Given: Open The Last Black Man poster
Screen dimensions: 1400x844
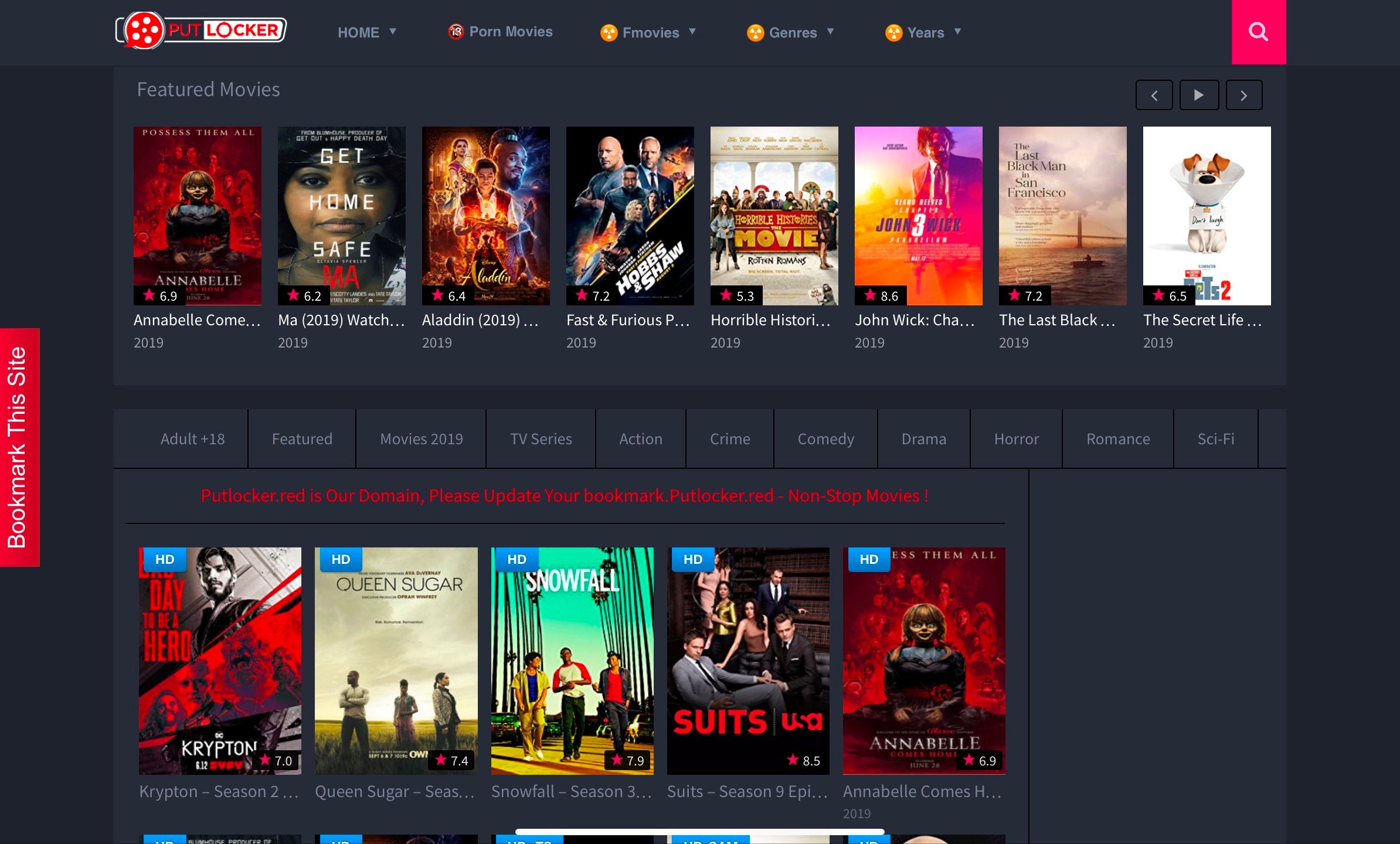Looking at the screenshot, I should coord(1063,216).
